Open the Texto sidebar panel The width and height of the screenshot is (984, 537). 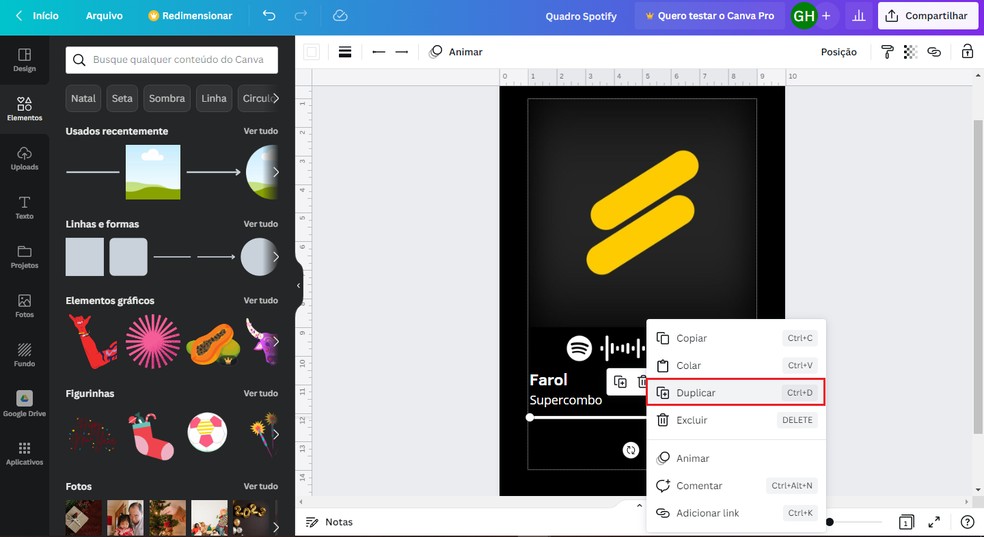click(x=24, y=207)
